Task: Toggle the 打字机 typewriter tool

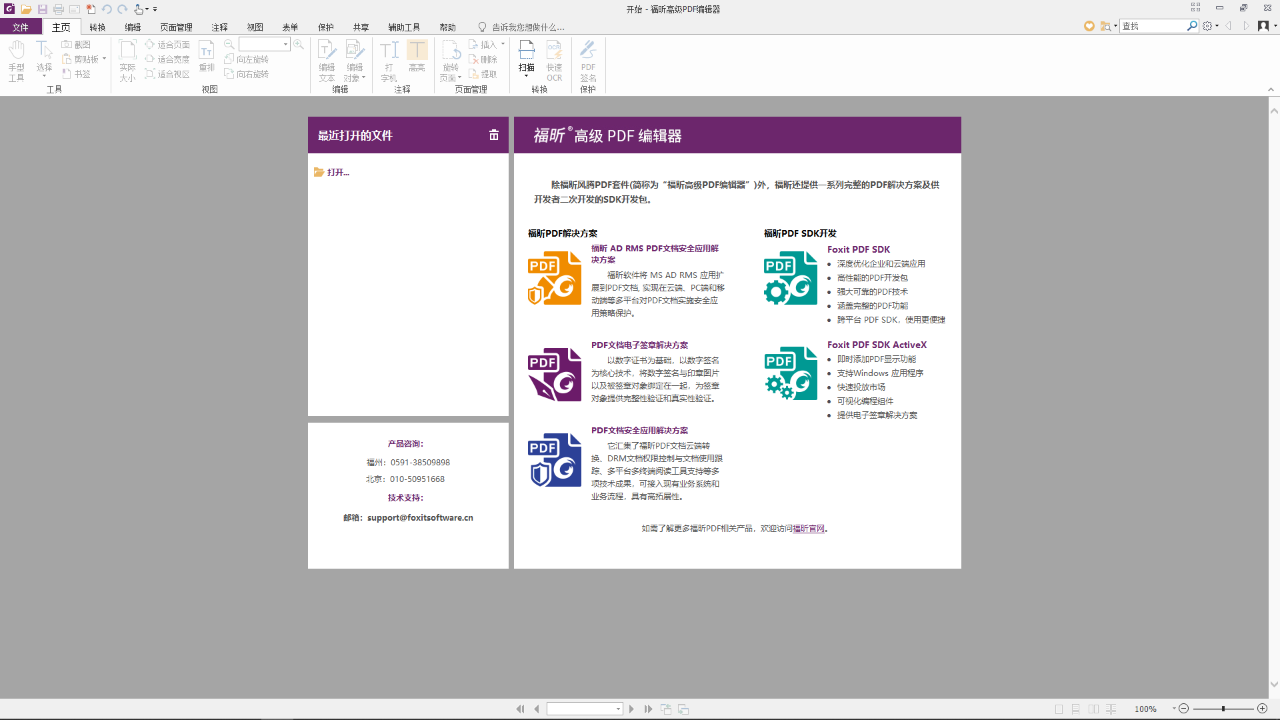Action: 389,61
